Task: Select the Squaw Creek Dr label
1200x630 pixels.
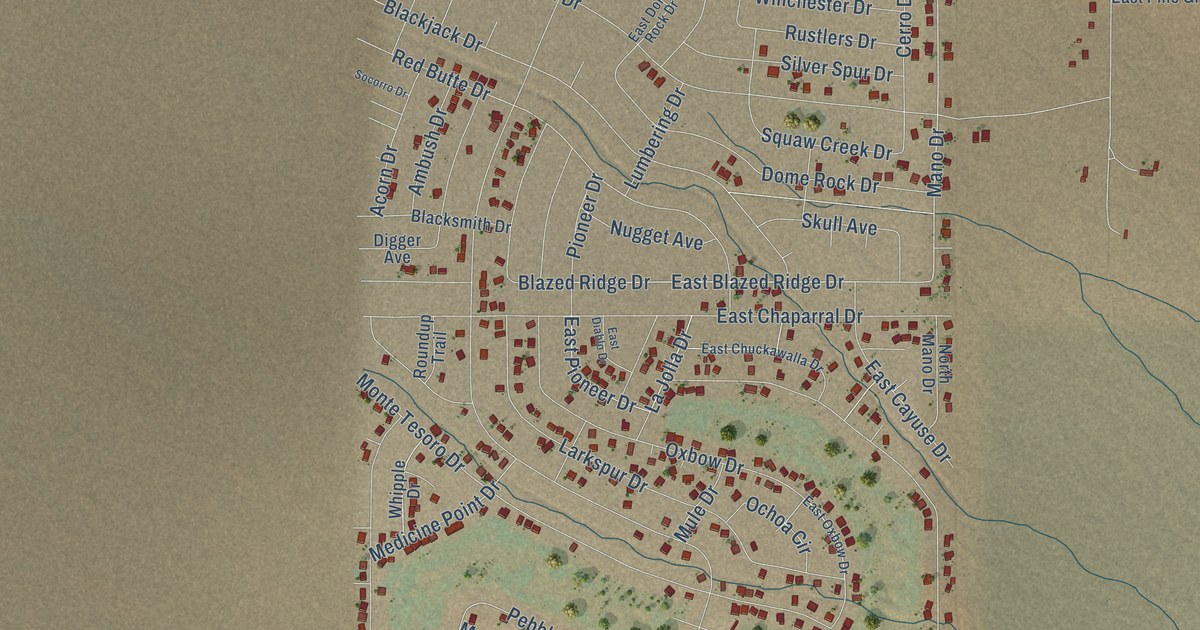Action: pyautogui.click(x=826, y=144)
